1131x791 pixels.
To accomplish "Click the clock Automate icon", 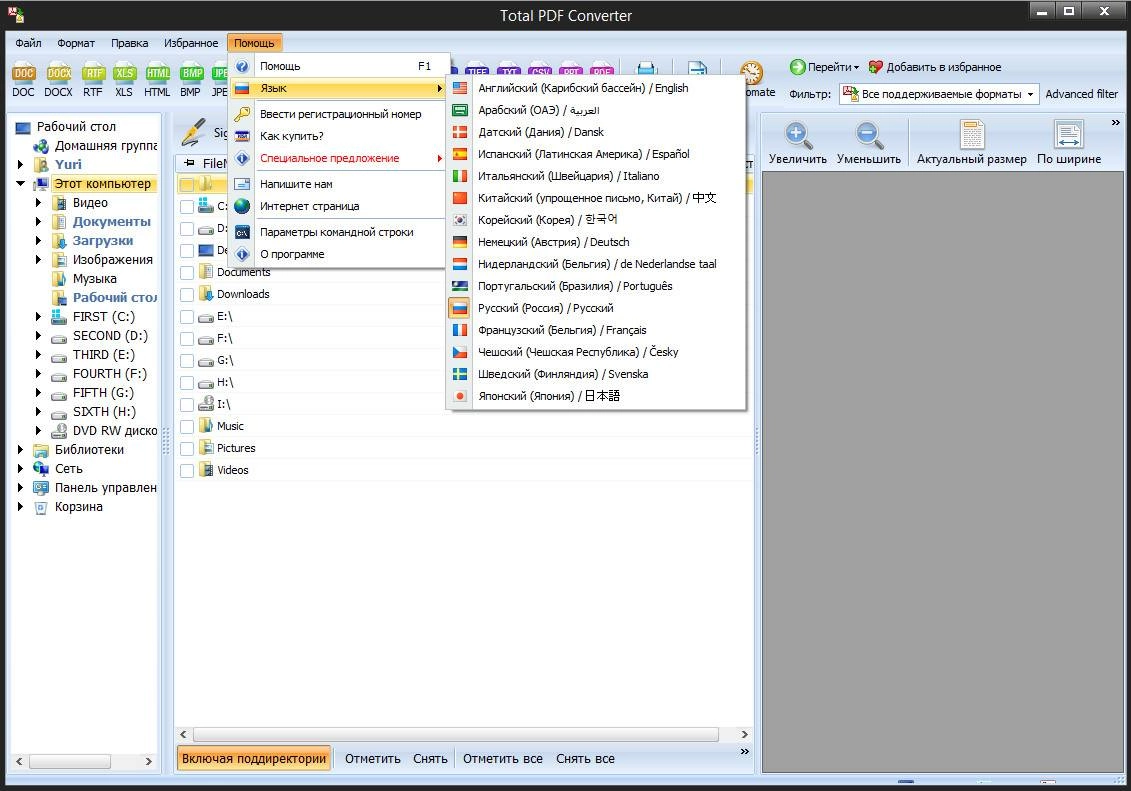I will tap(751, 73).
